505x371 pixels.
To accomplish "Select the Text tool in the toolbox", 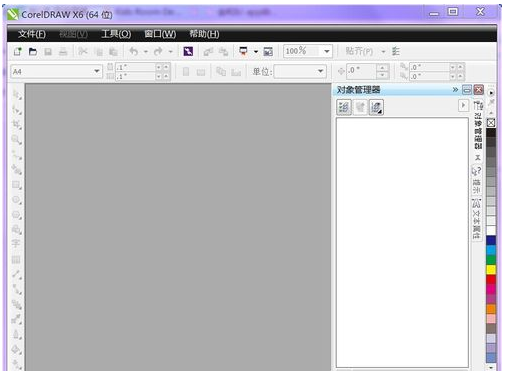I will click(x=16, y=243).
